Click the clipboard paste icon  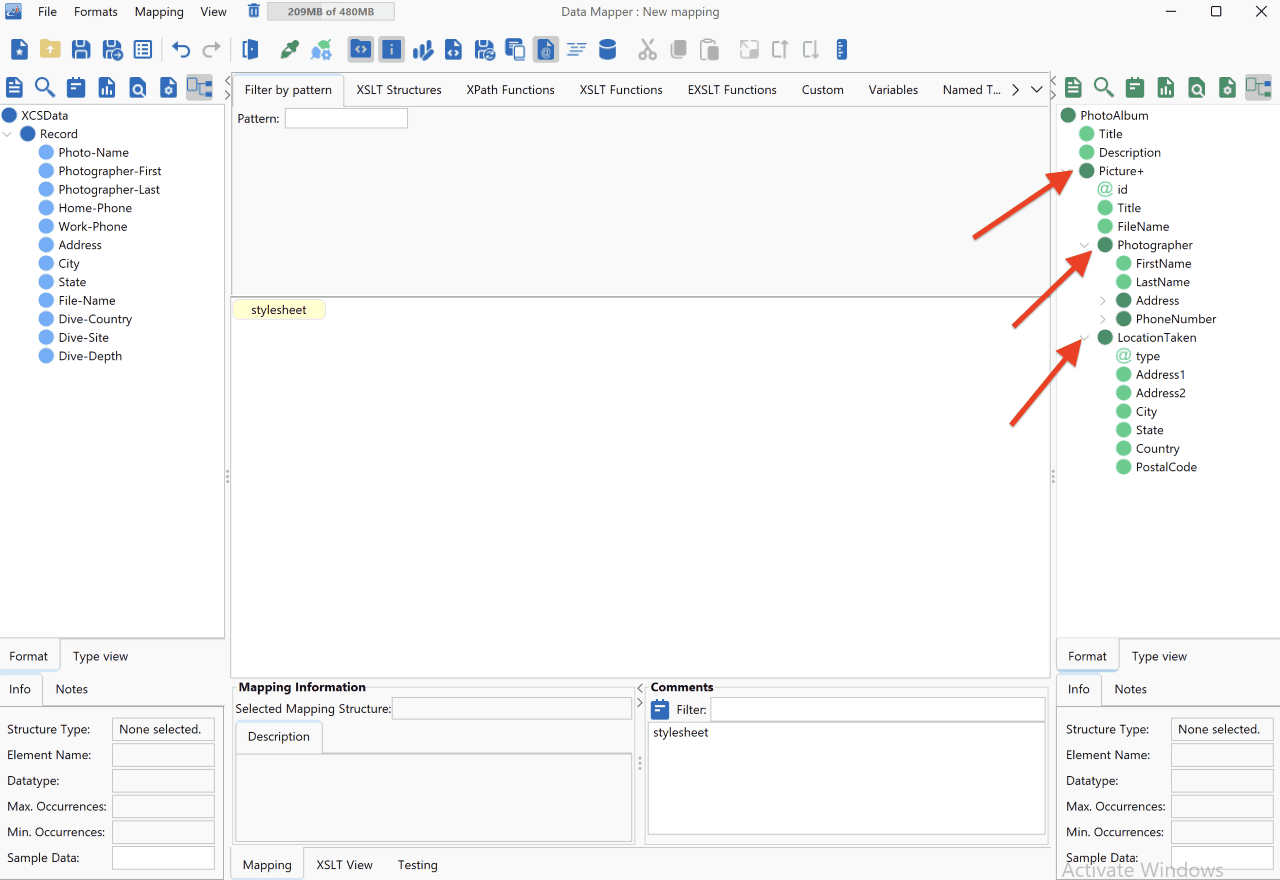(x=709, y=49)
